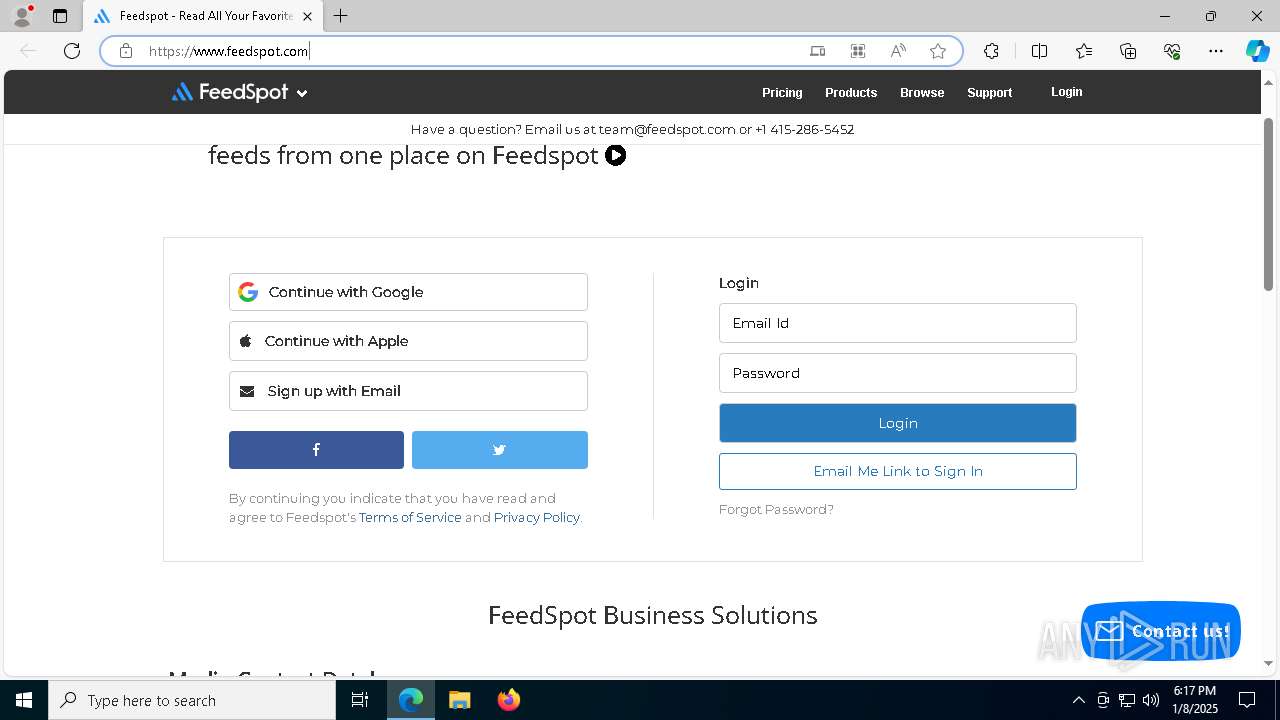This screenshot has height=720, width=1280.
Task: Open browser Extensions icon
Action: (991, 51)
